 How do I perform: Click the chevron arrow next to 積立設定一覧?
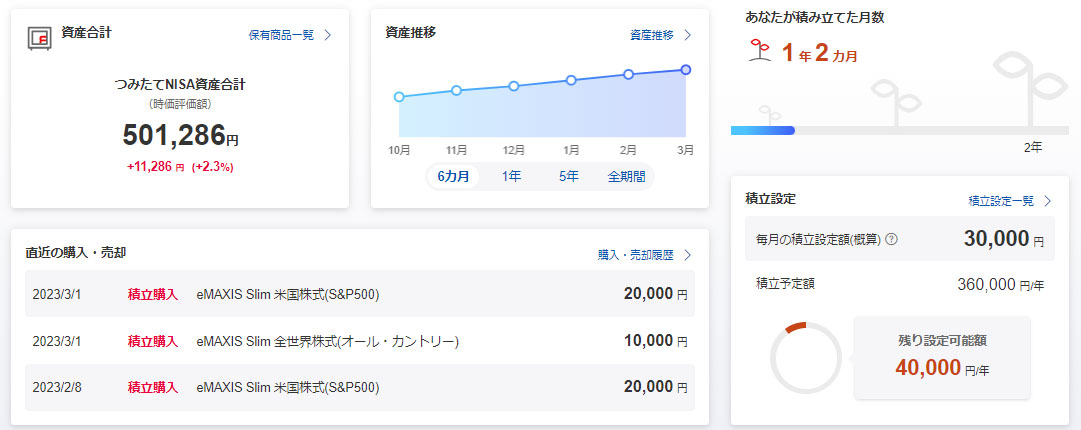[1047, 201]
